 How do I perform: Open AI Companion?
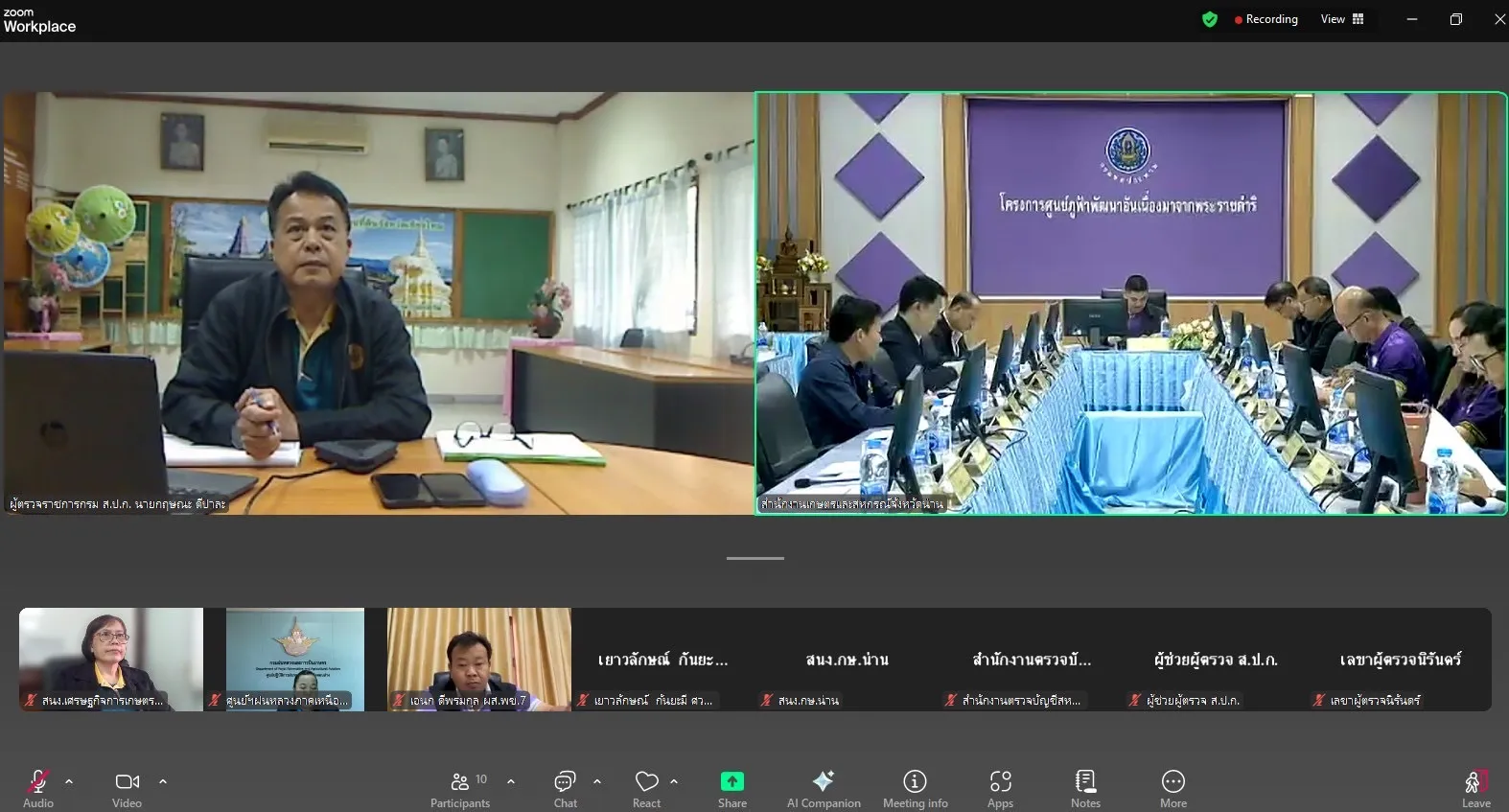[x=824, y=788]
